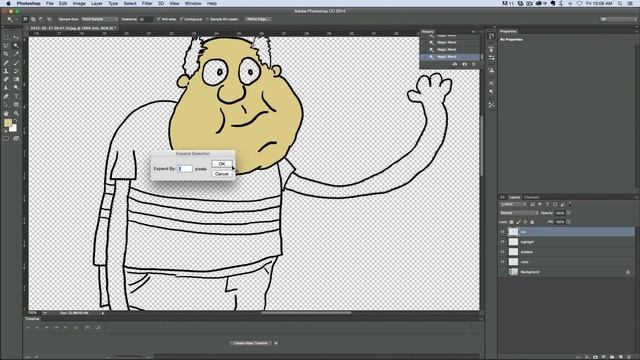640x360 pixels.
Task: Open the workspace switcher dropdown
Action: 618,19
